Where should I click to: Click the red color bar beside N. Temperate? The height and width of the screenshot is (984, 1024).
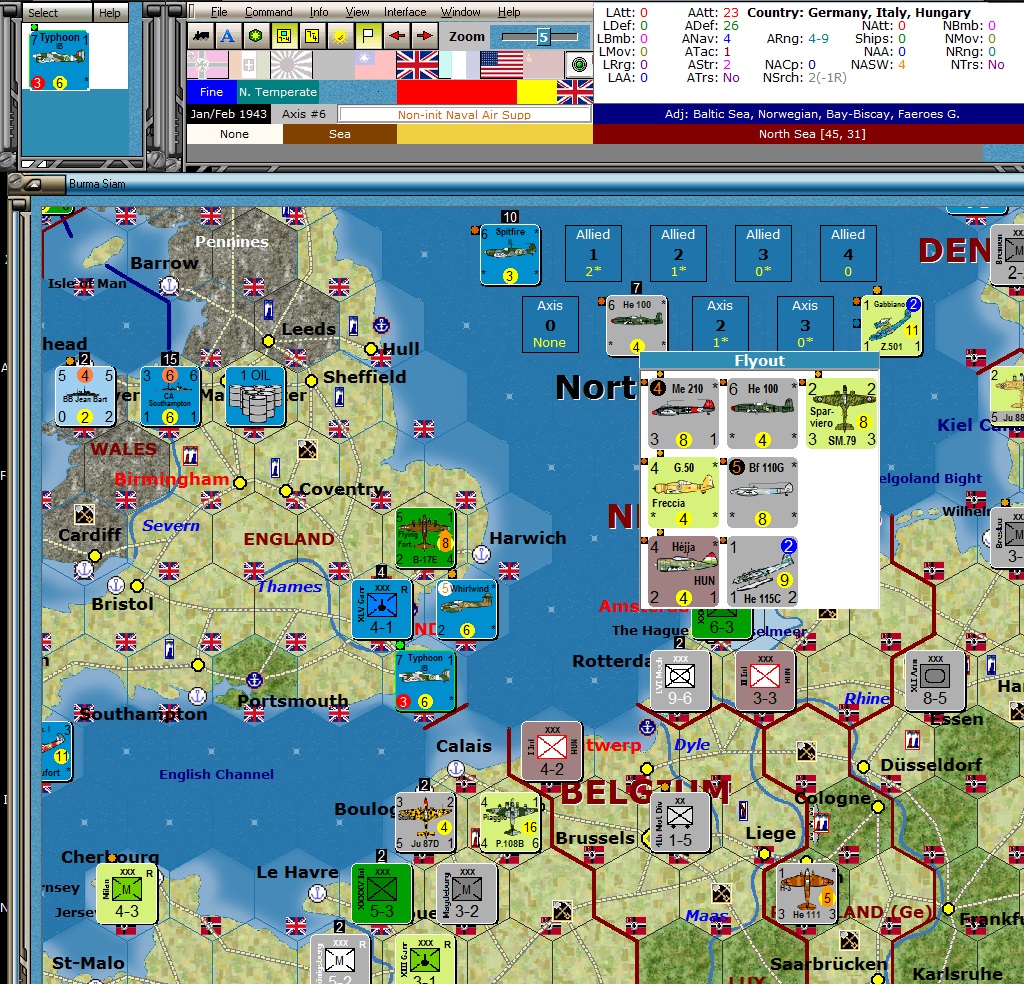pyautogui.click(x=456, y=92)
